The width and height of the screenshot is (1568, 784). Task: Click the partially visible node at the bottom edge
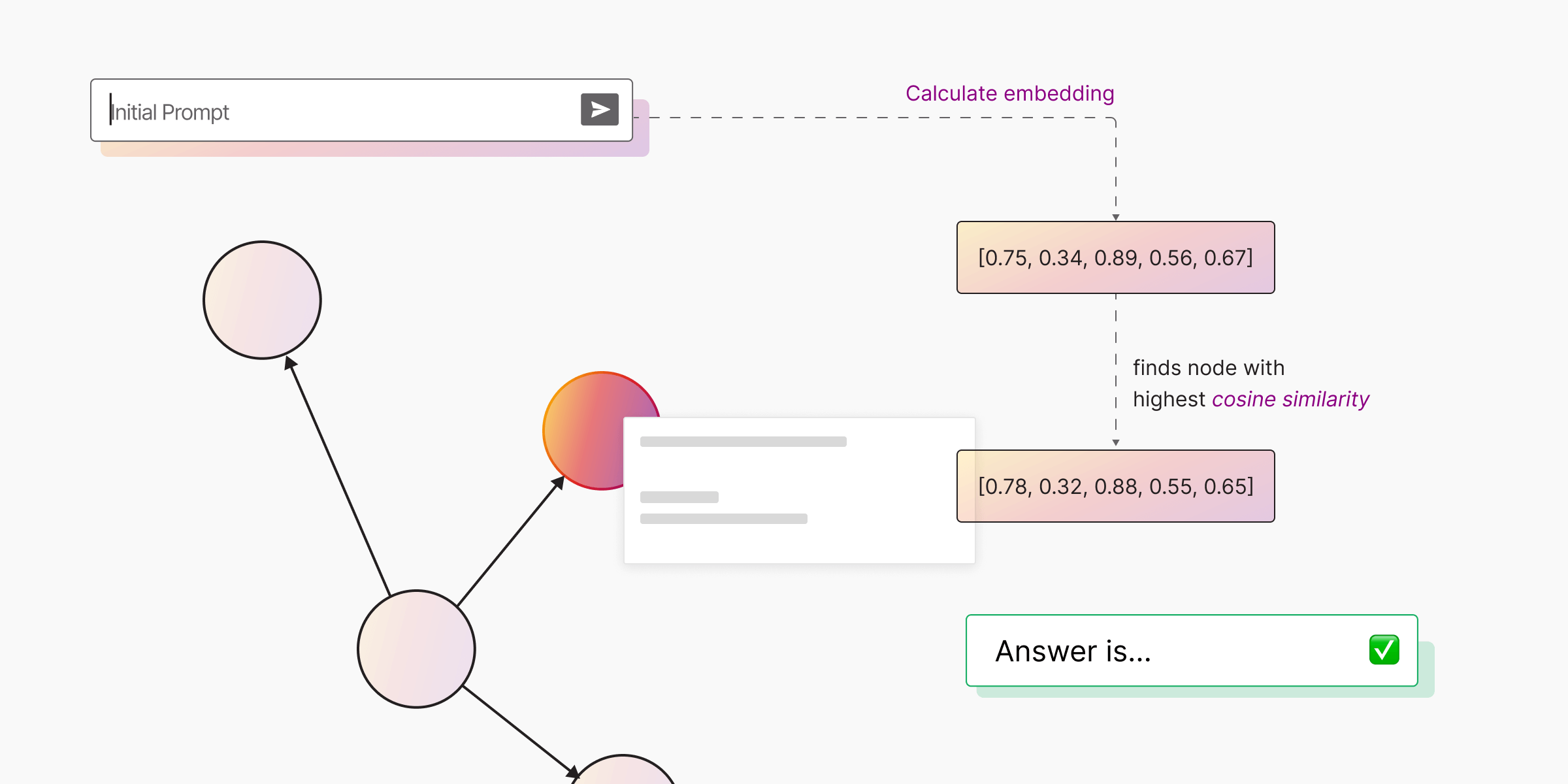click(x=624, y=771)
